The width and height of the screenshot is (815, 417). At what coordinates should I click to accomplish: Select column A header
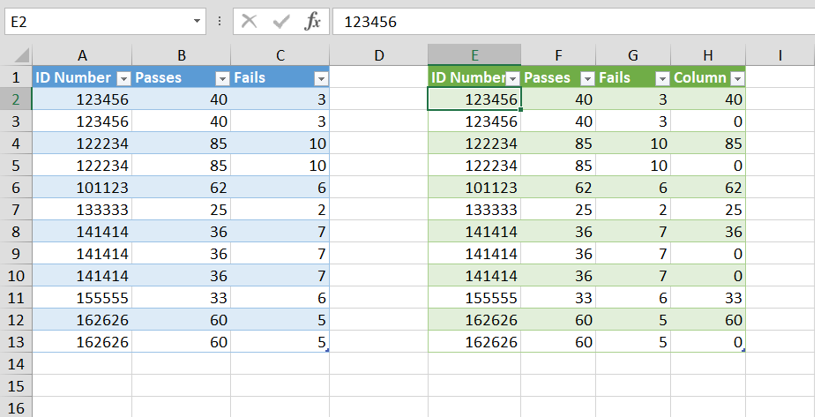click(x=82, y=55)
